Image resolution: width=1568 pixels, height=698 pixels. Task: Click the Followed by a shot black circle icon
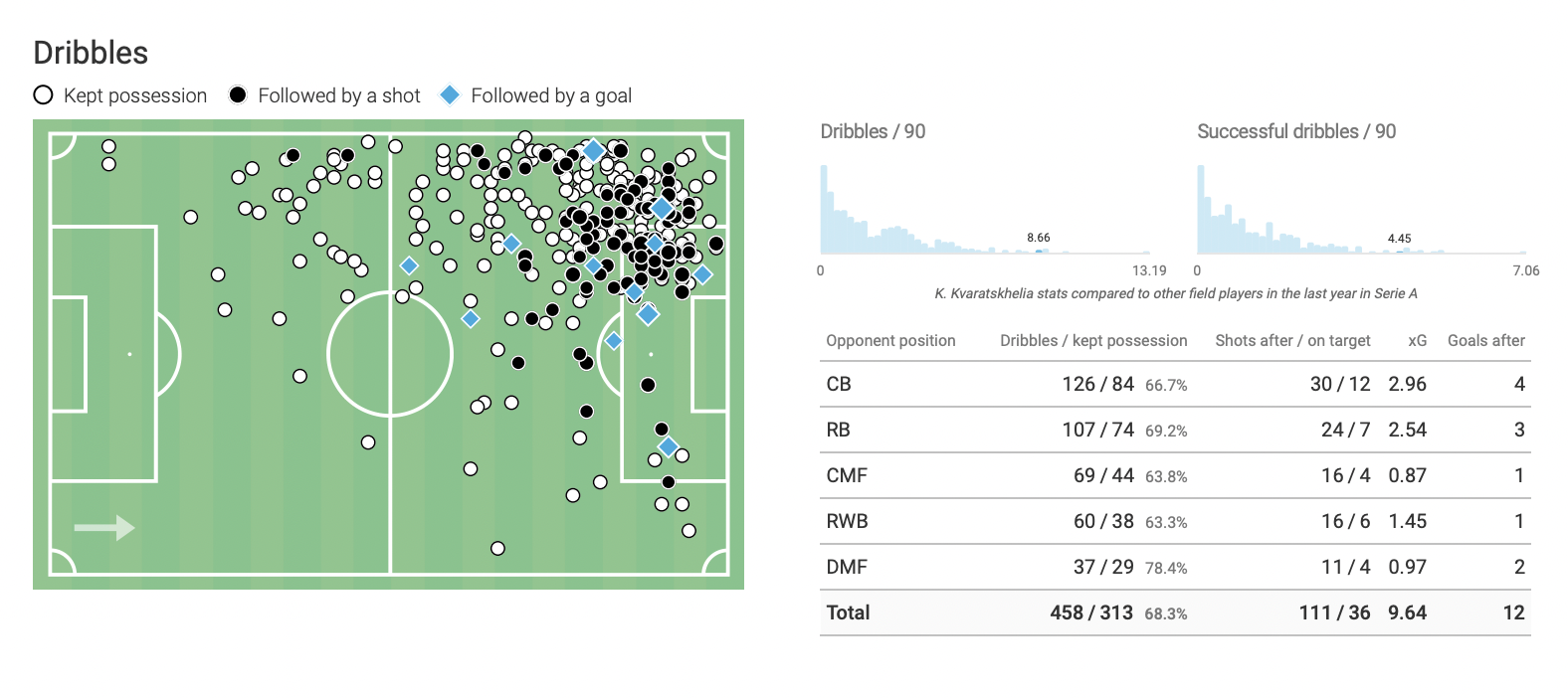tap(238, 95)
